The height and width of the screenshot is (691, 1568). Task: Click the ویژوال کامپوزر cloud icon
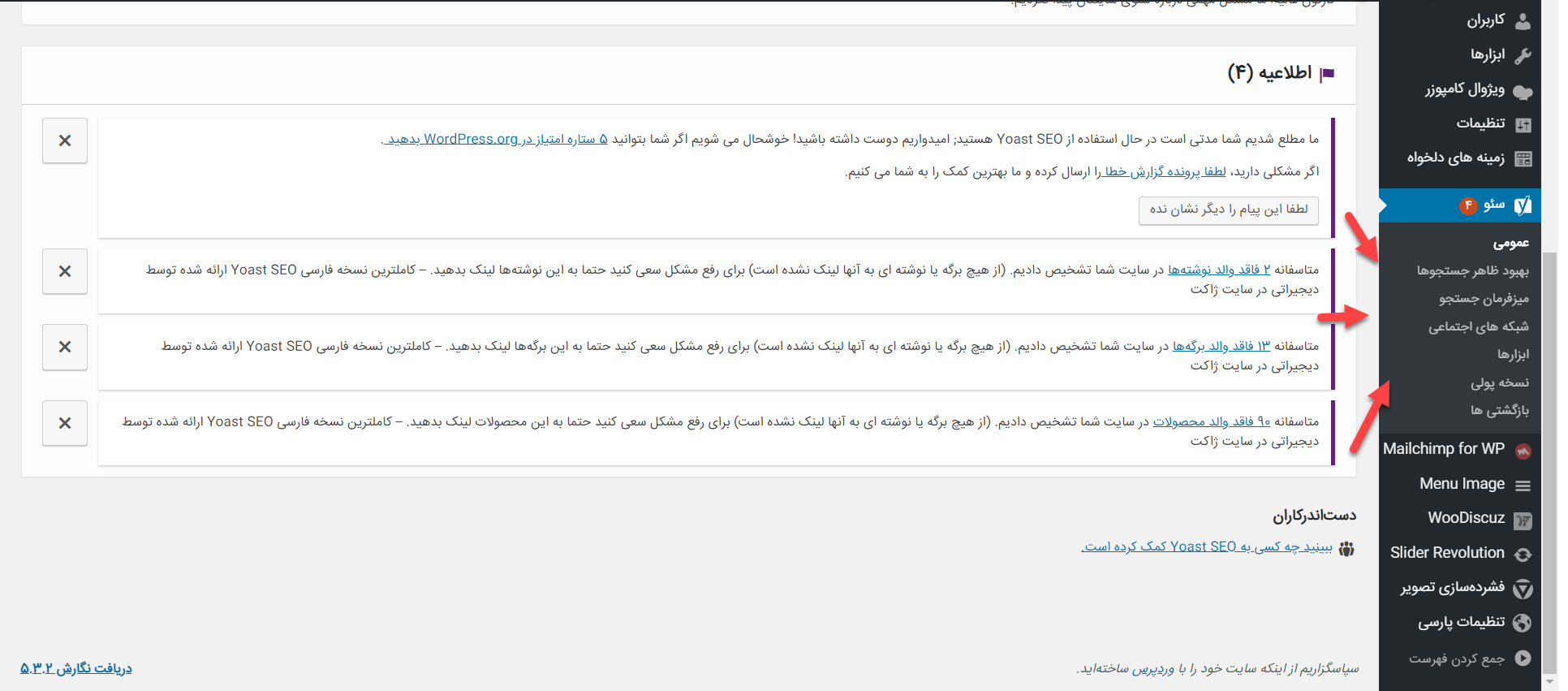pos(1523,91)
